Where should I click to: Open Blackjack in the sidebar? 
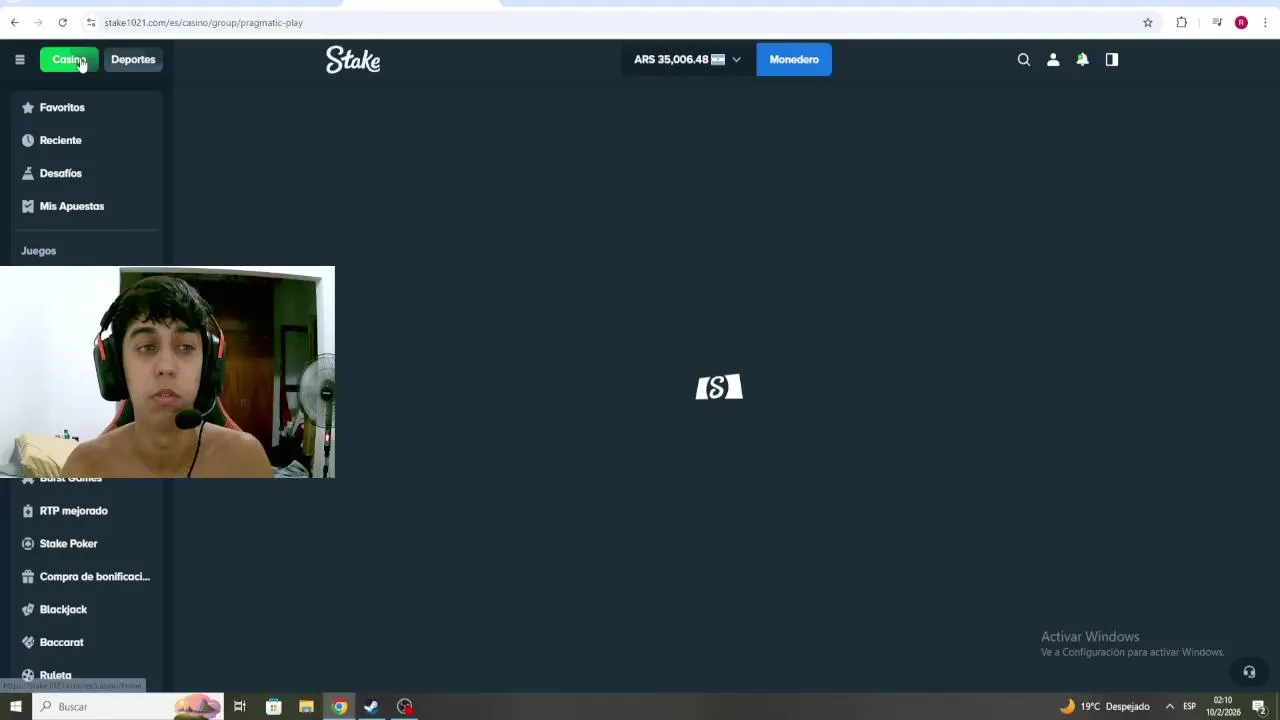[x=87, y=610]
